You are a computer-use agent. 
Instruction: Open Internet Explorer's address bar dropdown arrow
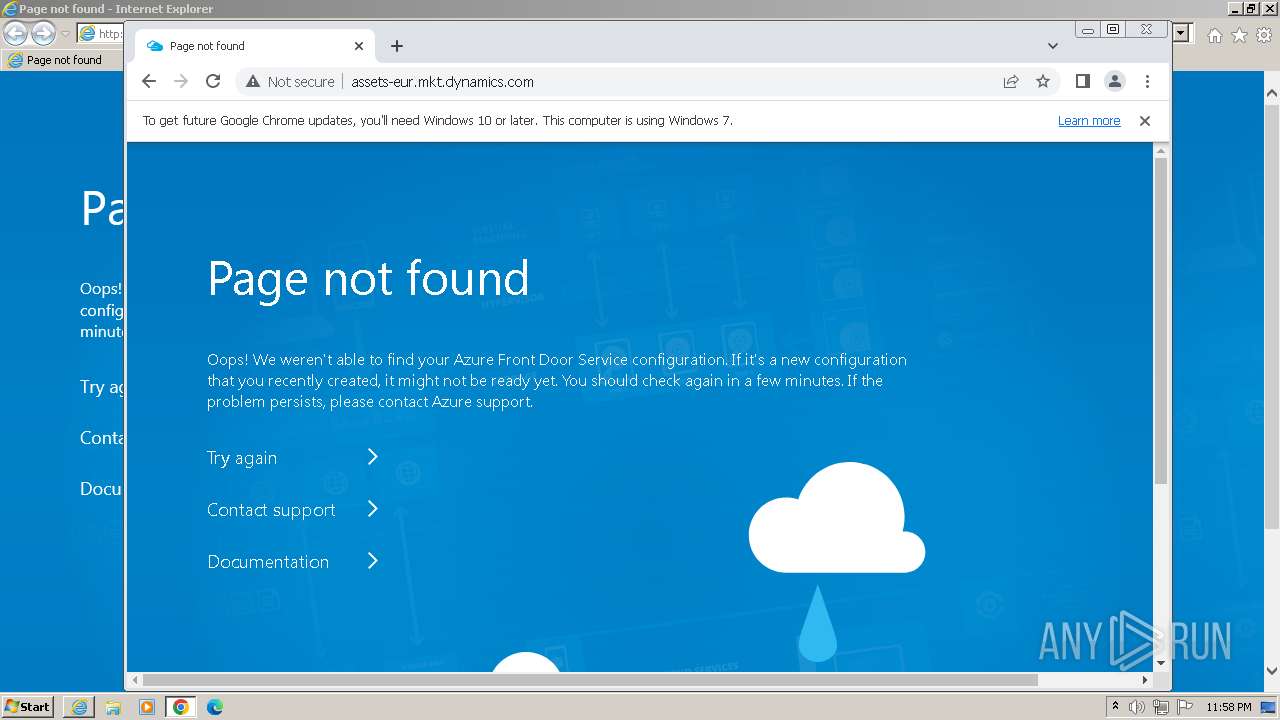[1182, 33]
